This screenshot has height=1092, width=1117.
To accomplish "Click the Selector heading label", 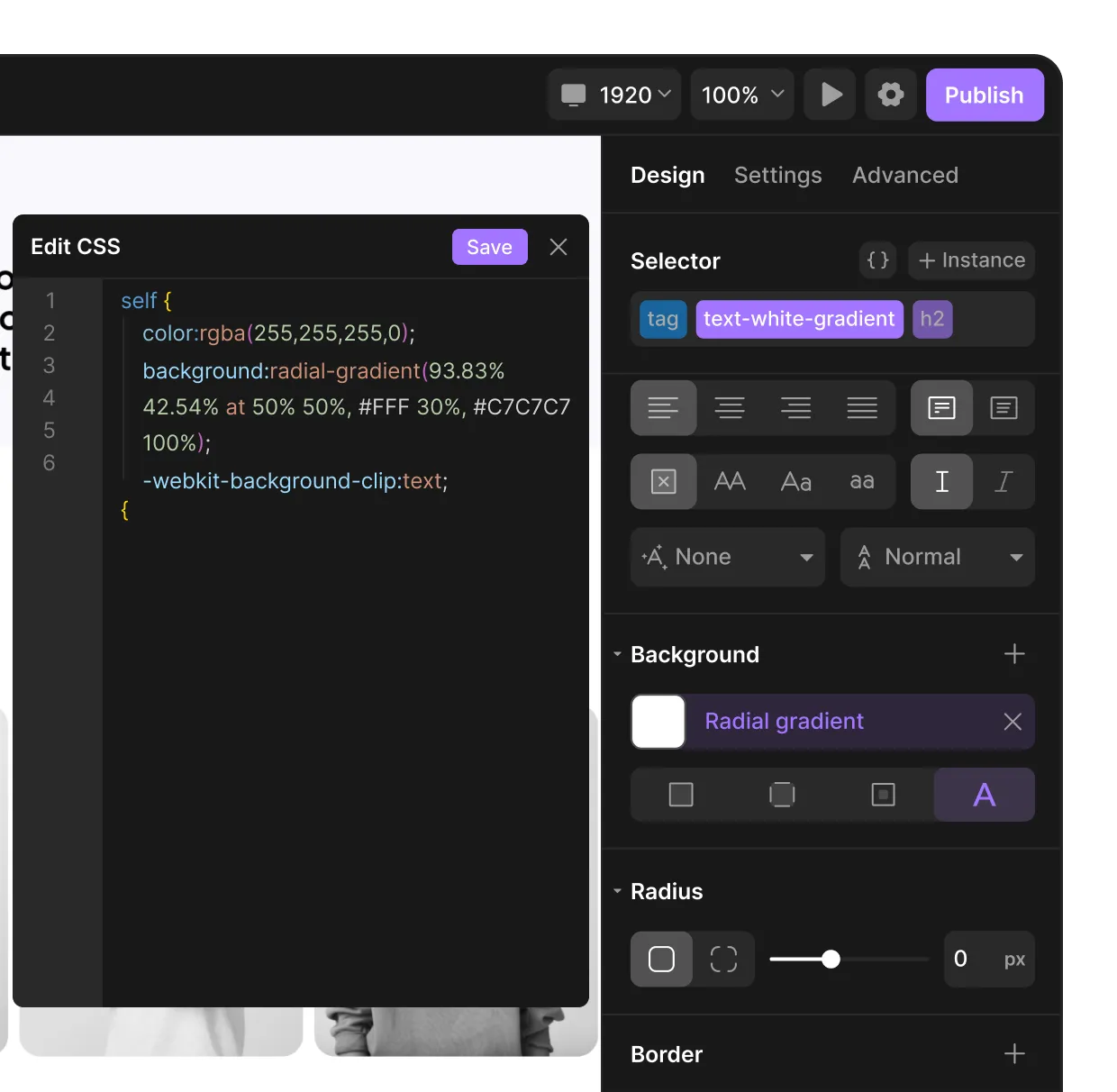I will point(676,261).
